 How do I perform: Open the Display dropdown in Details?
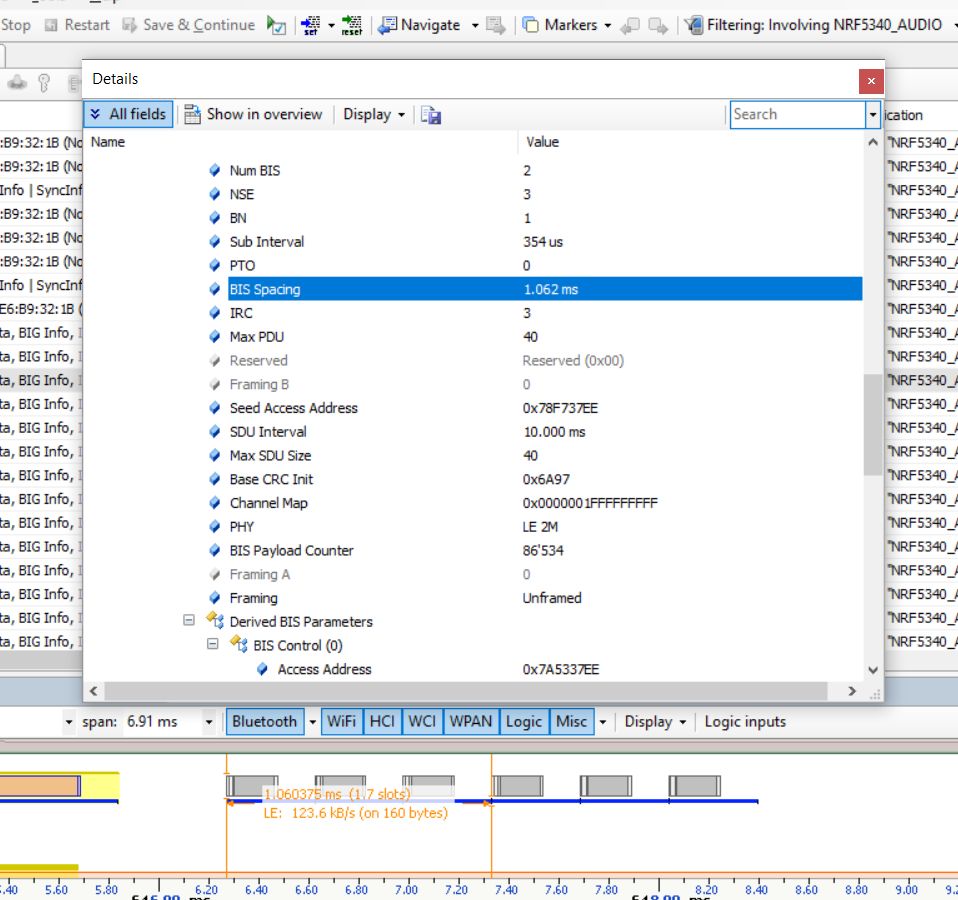(374, 114)
